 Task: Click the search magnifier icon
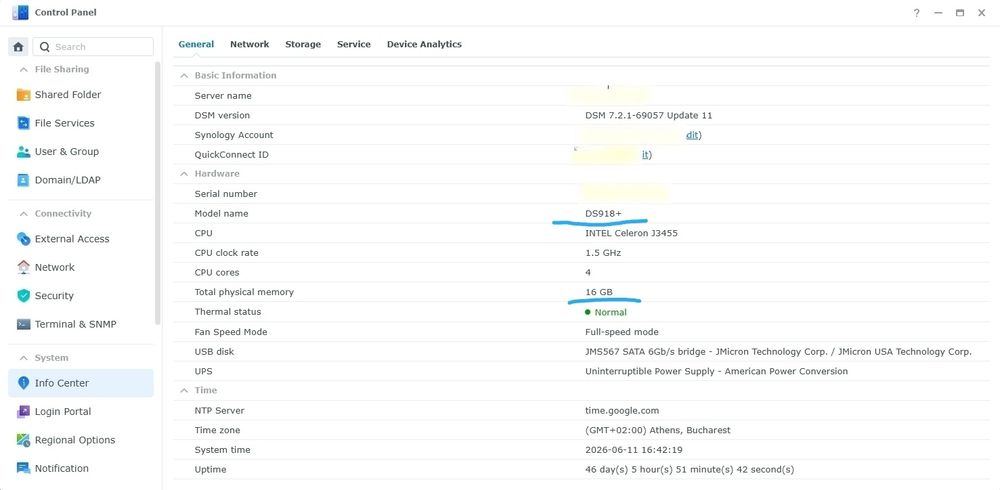click(x=45, y=47)
